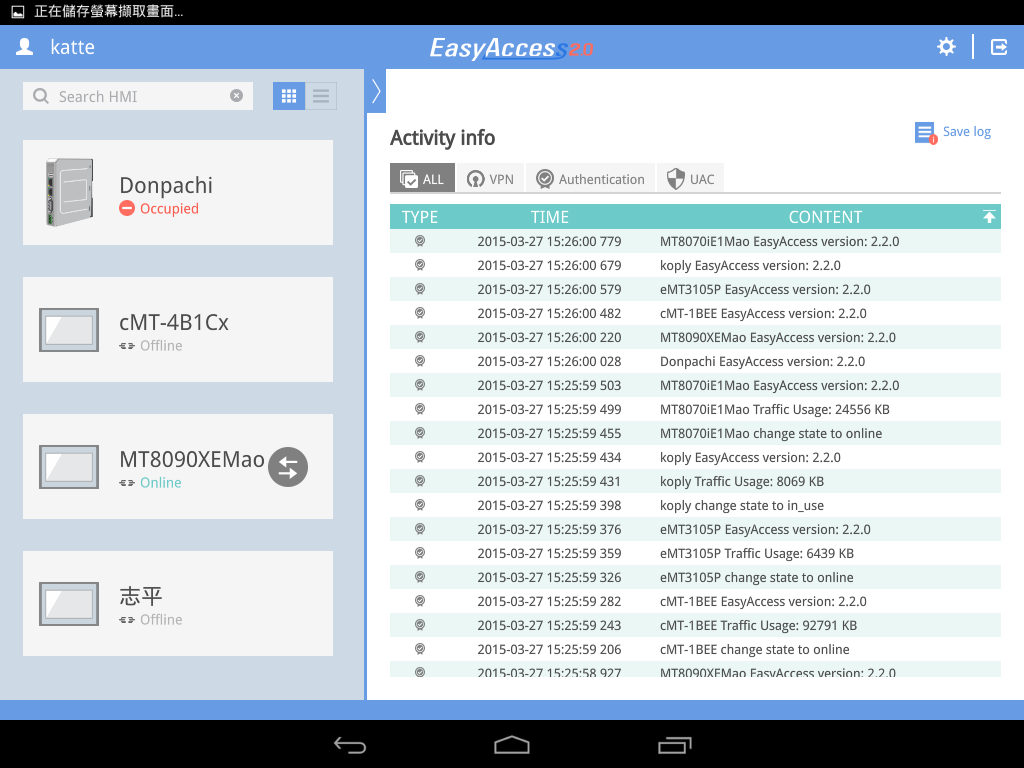Click inside the Search HMI field

[x=138, y=96]
